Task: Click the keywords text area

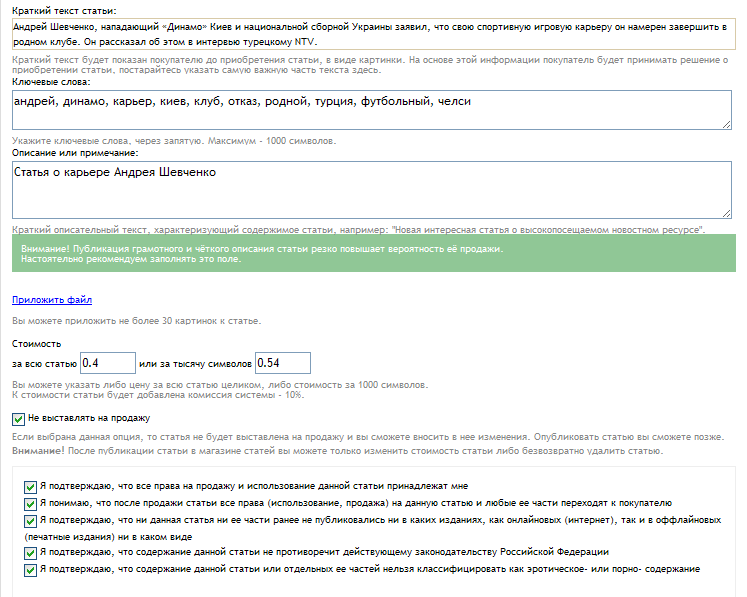Action: pos(372,110)
